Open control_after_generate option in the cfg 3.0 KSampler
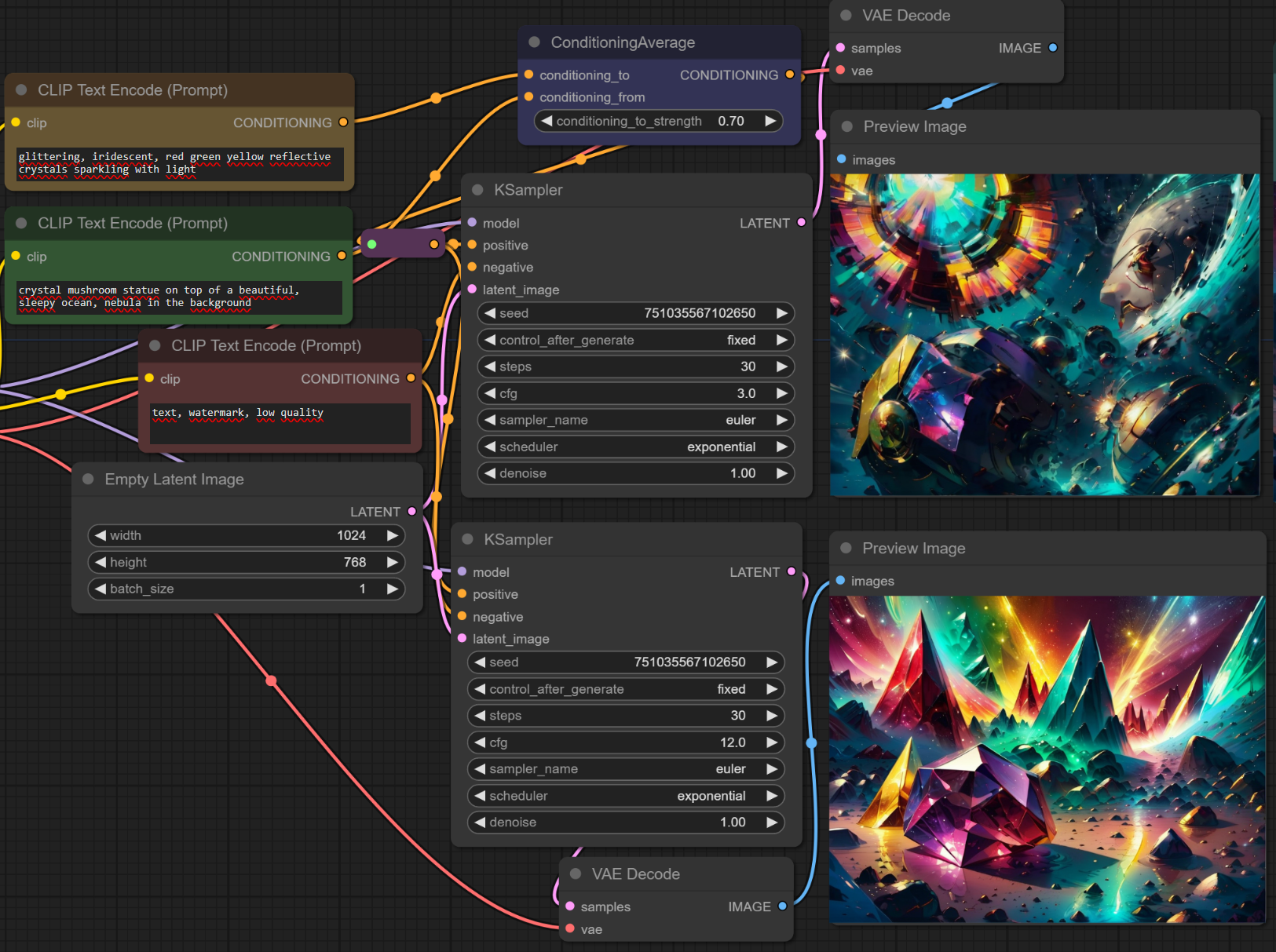This screenshot has height=952, width=1276. [x=636, y=340]
